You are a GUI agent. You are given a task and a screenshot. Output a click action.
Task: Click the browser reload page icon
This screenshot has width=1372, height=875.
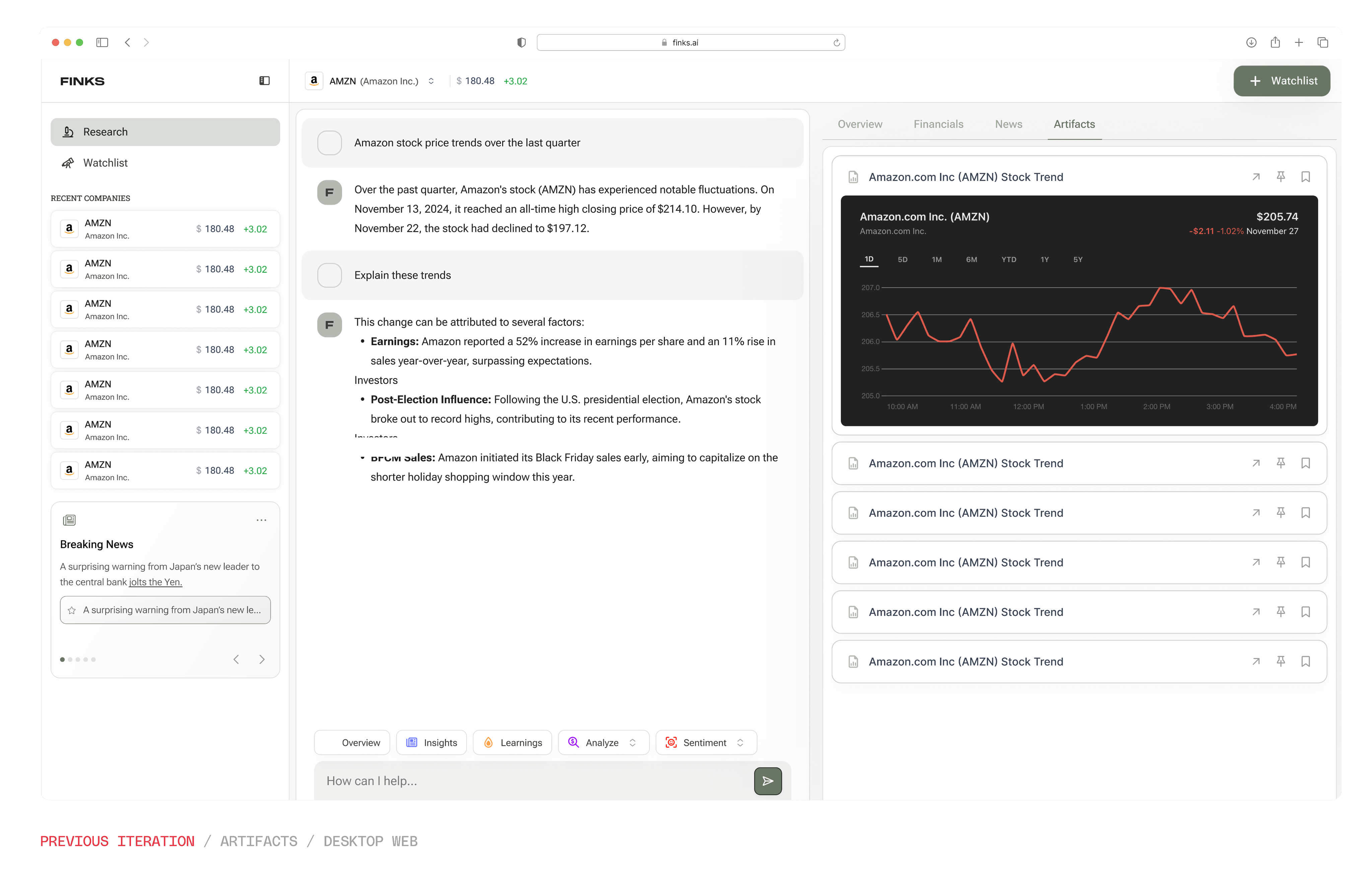[x=836, y=43]
